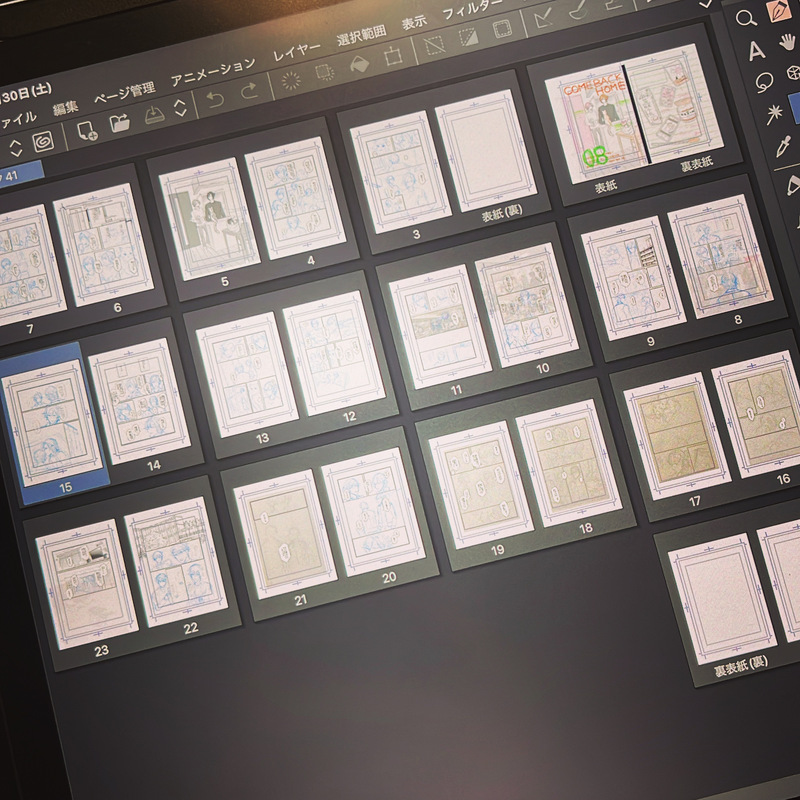Image resolution: width=800 pixels, height=800 pixels.
Task: Select page 21 thumbnail
Action: [x=287, y=535]
